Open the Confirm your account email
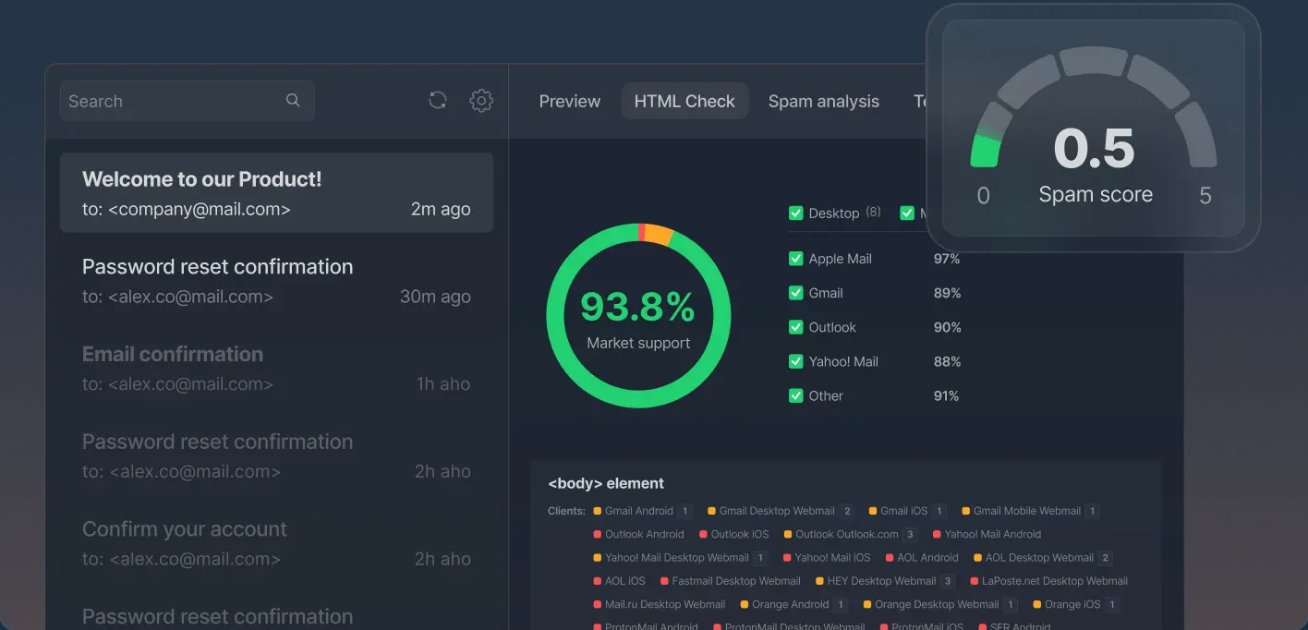 [x=277, y=543]
